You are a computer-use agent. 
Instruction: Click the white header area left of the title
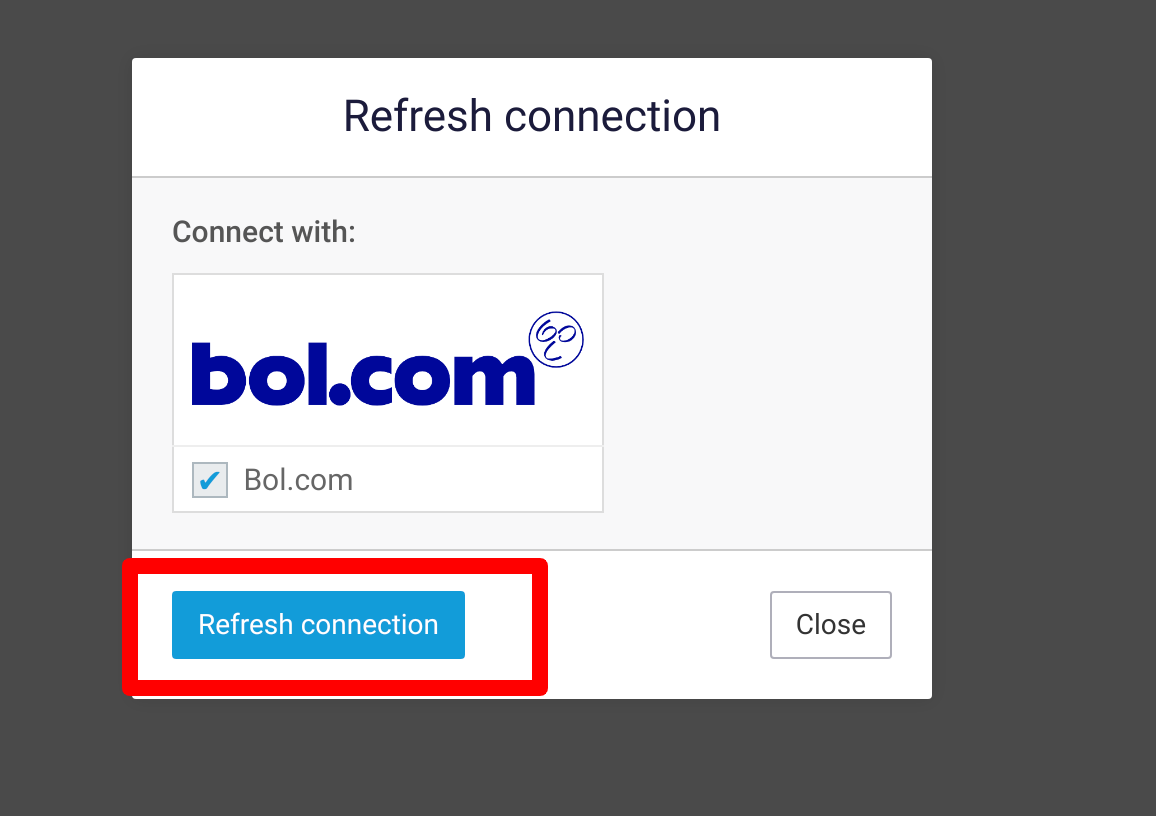(x=237, y=116)
